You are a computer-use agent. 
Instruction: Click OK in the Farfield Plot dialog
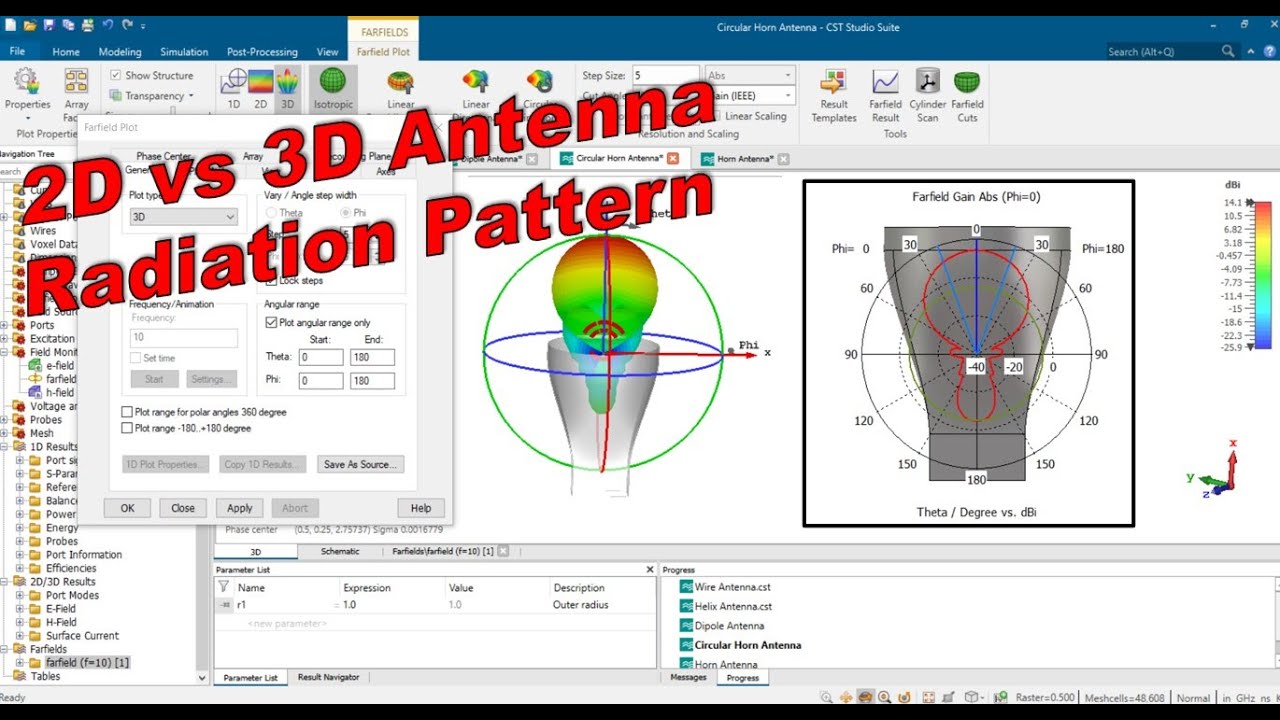(x=128, y=508)
